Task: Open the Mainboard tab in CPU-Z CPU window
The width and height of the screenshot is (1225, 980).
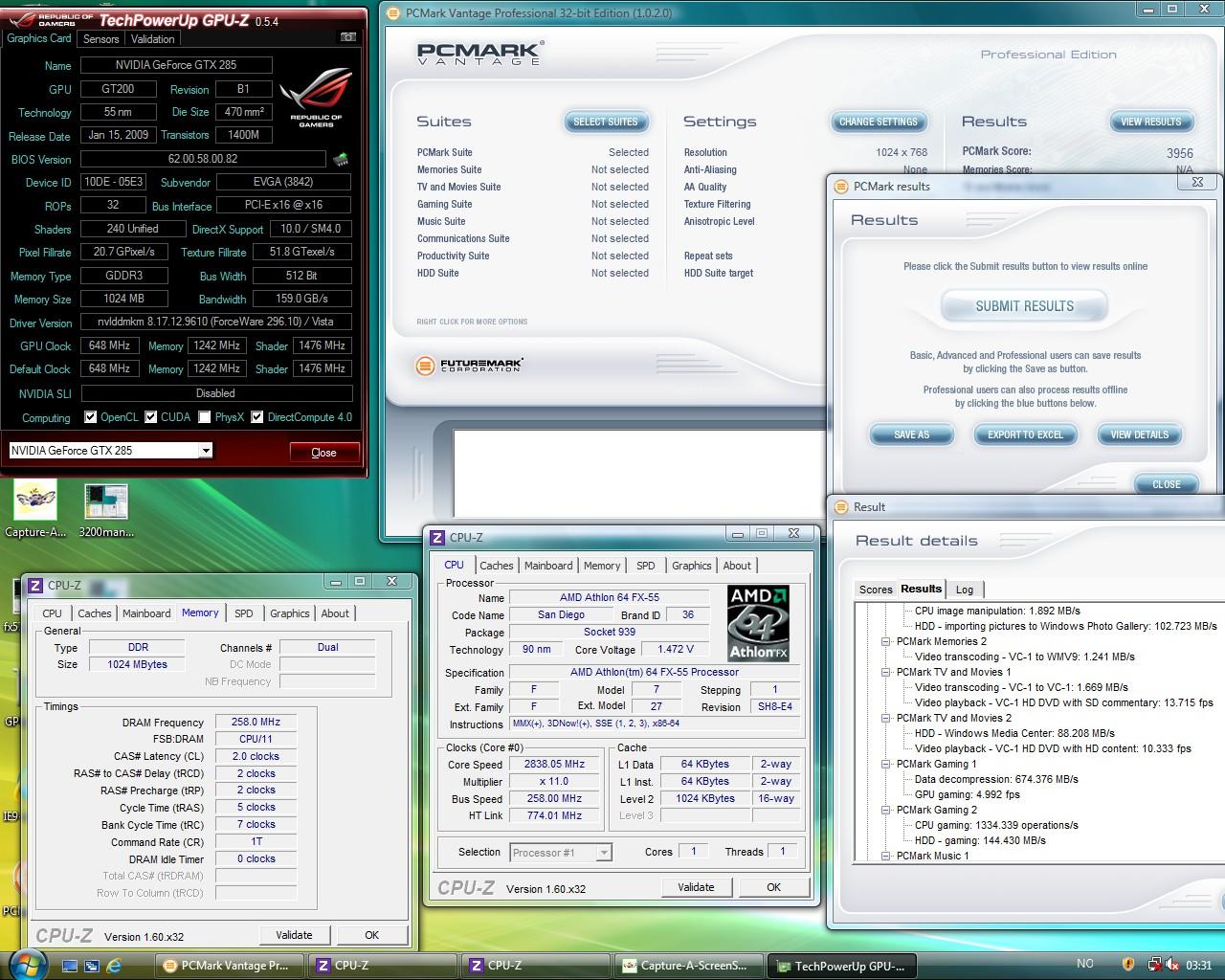Action: [548, 566]
